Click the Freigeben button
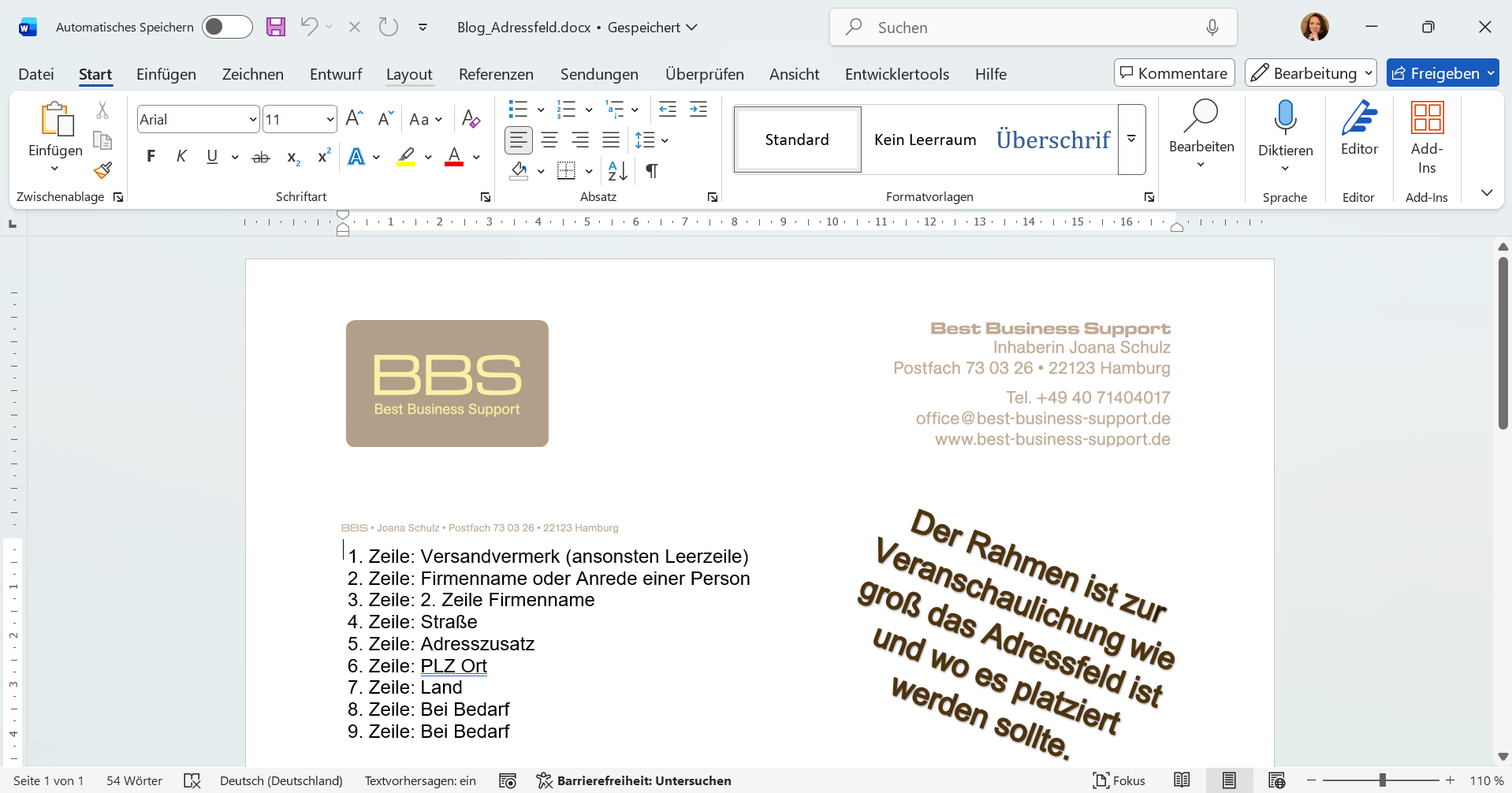The width and height of the screenshot is (1512, 793). coord(1443,73)
